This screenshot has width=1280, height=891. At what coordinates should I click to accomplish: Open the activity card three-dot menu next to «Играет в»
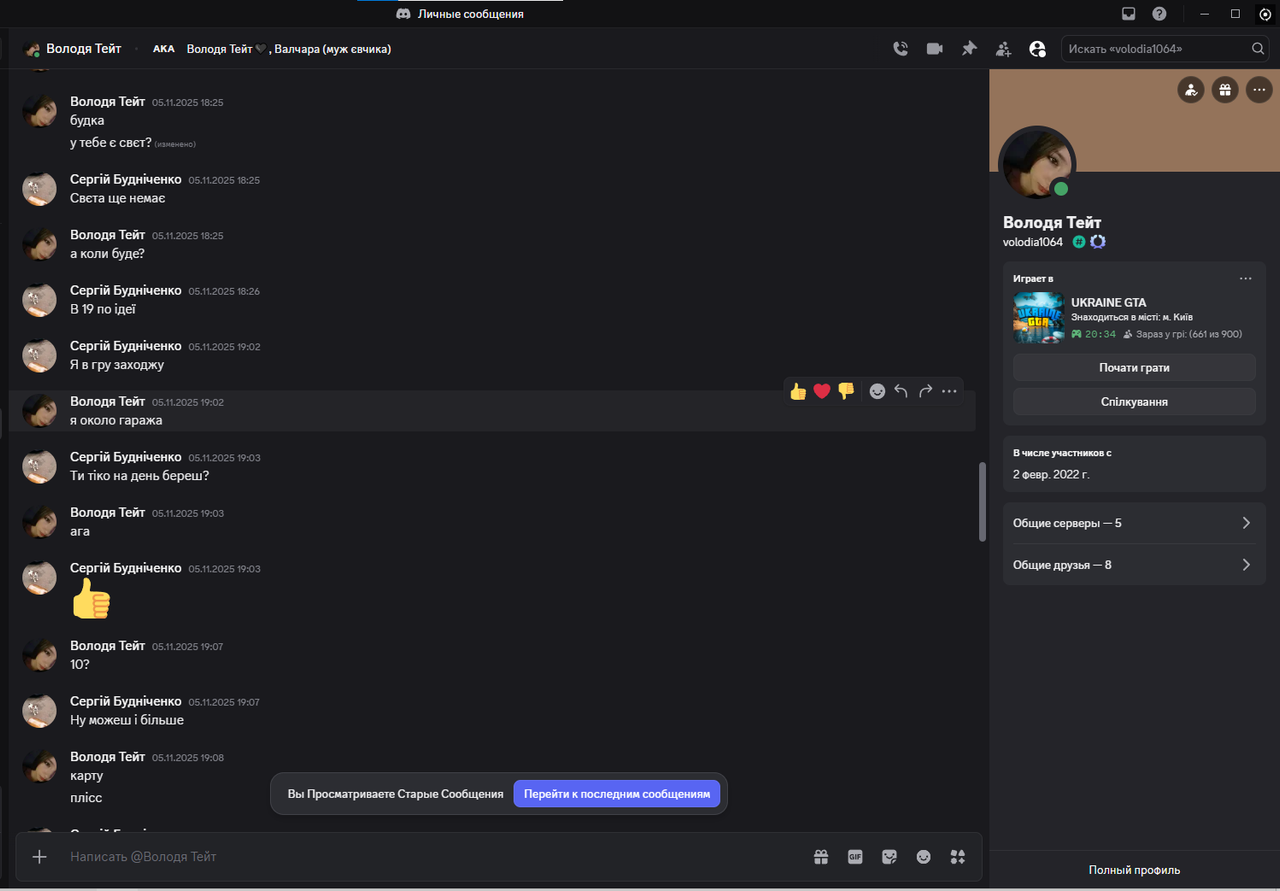tap(1245, 278)
